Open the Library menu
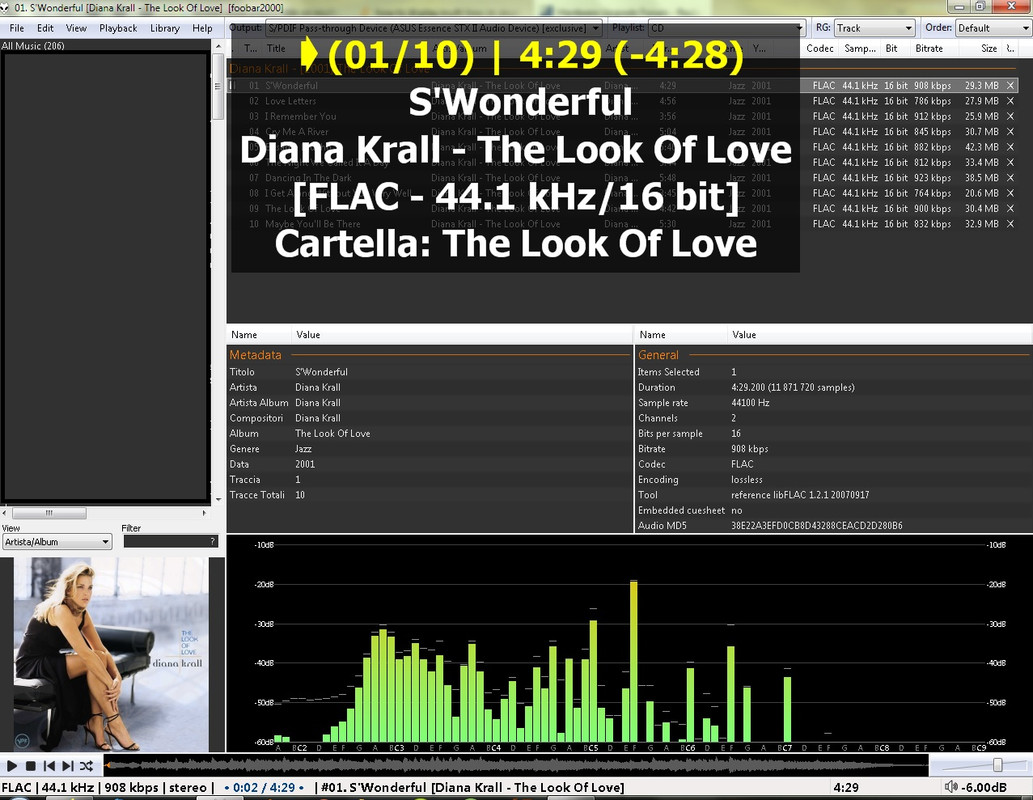This screenshot has height=800, width=1033. [x=165, y=28]
